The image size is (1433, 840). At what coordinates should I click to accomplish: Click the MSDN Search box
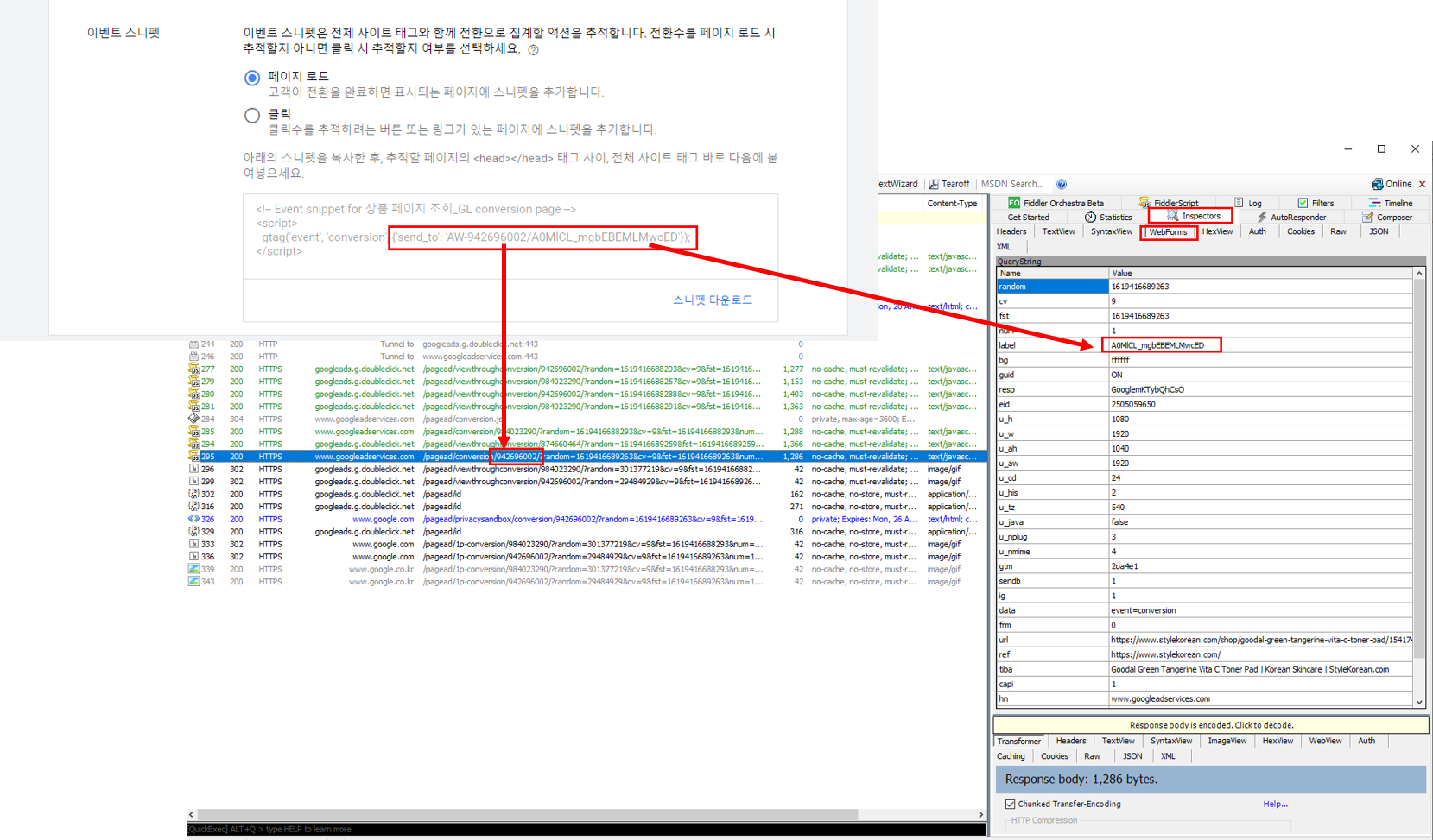[1012, 184]
